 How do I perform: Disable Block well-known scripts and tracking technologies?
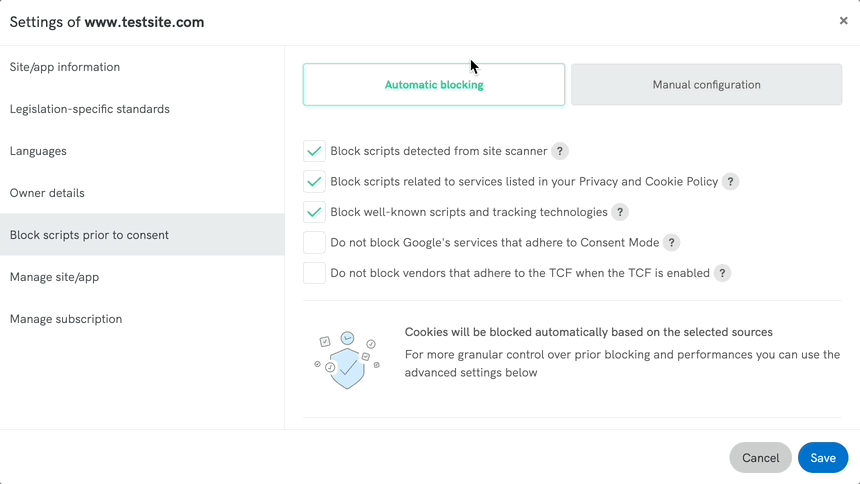(x=314, y=212)
